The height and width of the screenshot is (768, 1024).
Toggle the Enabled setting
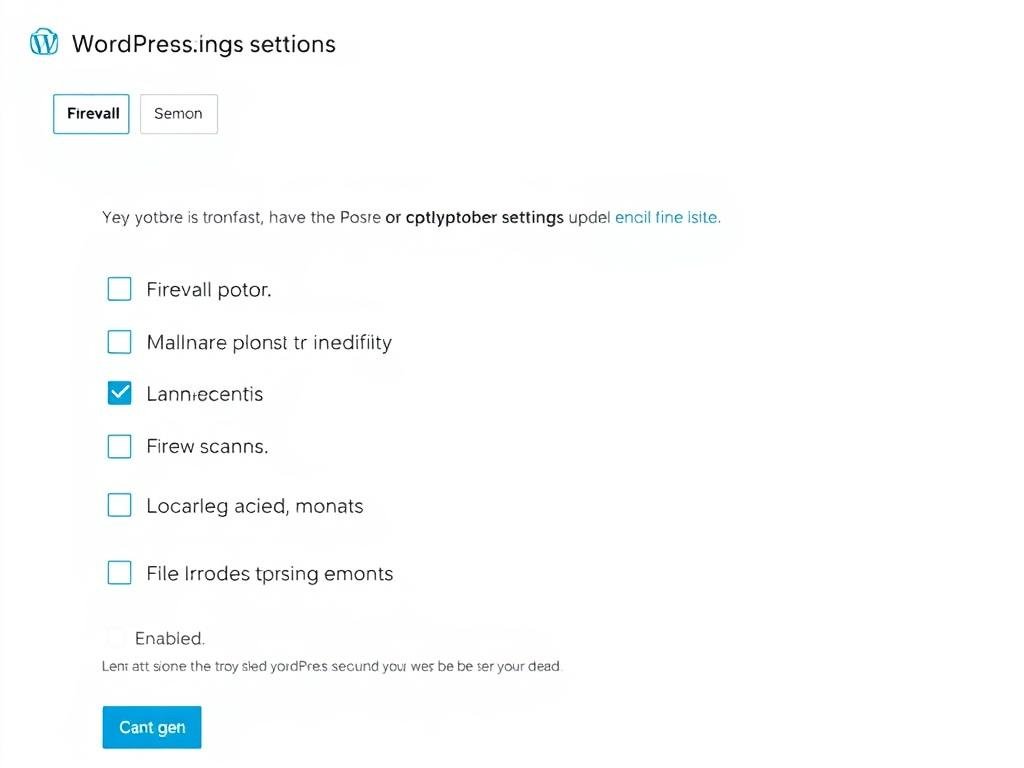click(114, 637)
